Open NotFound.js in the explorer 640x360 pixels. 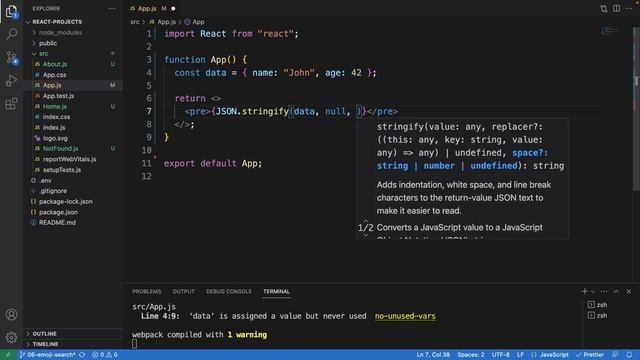click(60, 149)
